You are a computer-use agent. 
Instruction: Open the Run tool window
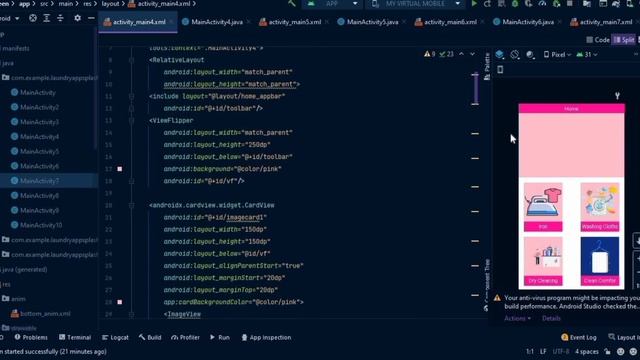click(x=220, y=338)
